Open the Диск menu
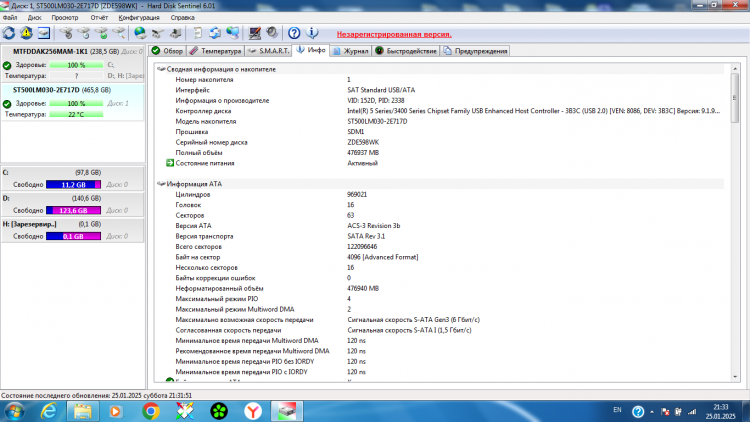This screenshot has width=750, height=422. 34,17
